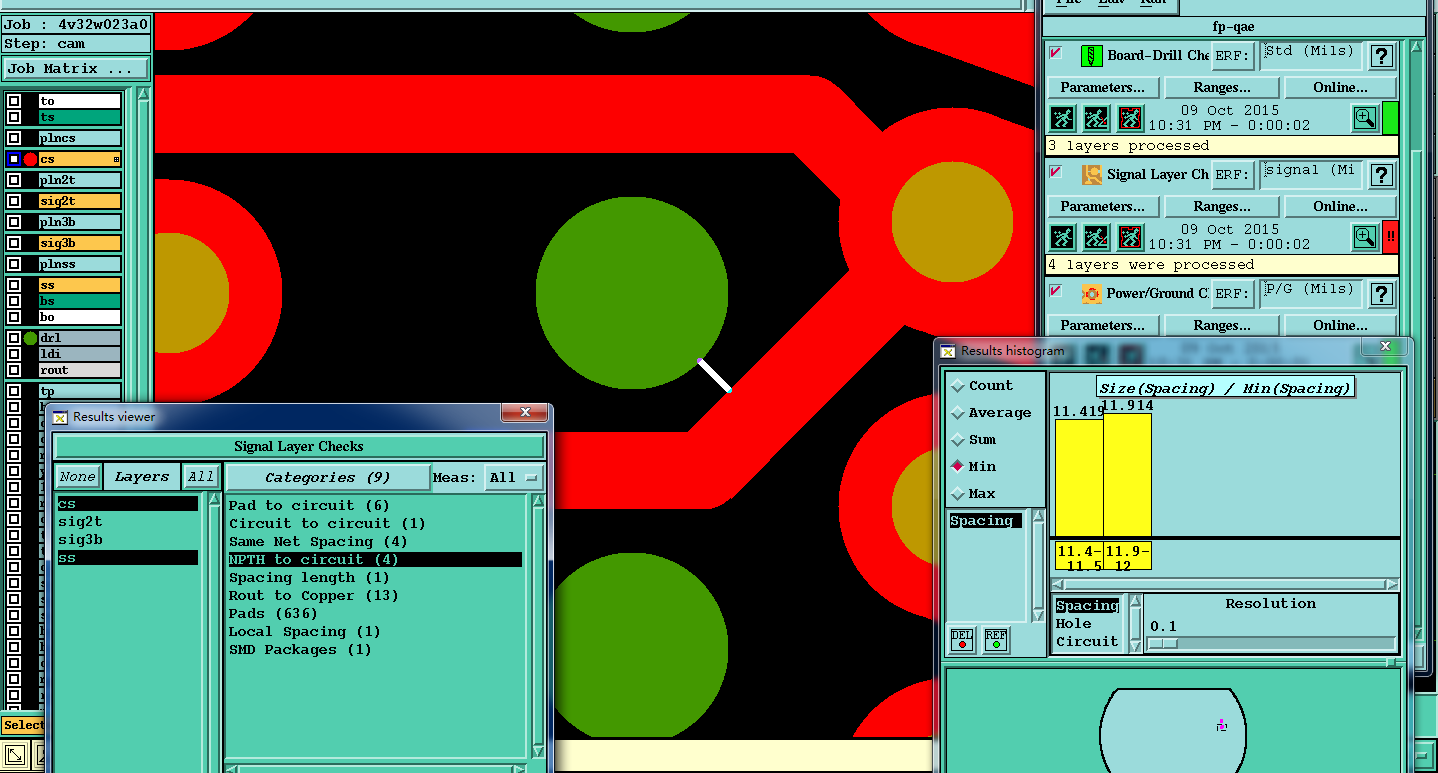Toggle Board-Drill Checks checkbox
The width and height of the screenshot is (1438, 773).
tap(1055, 53)
